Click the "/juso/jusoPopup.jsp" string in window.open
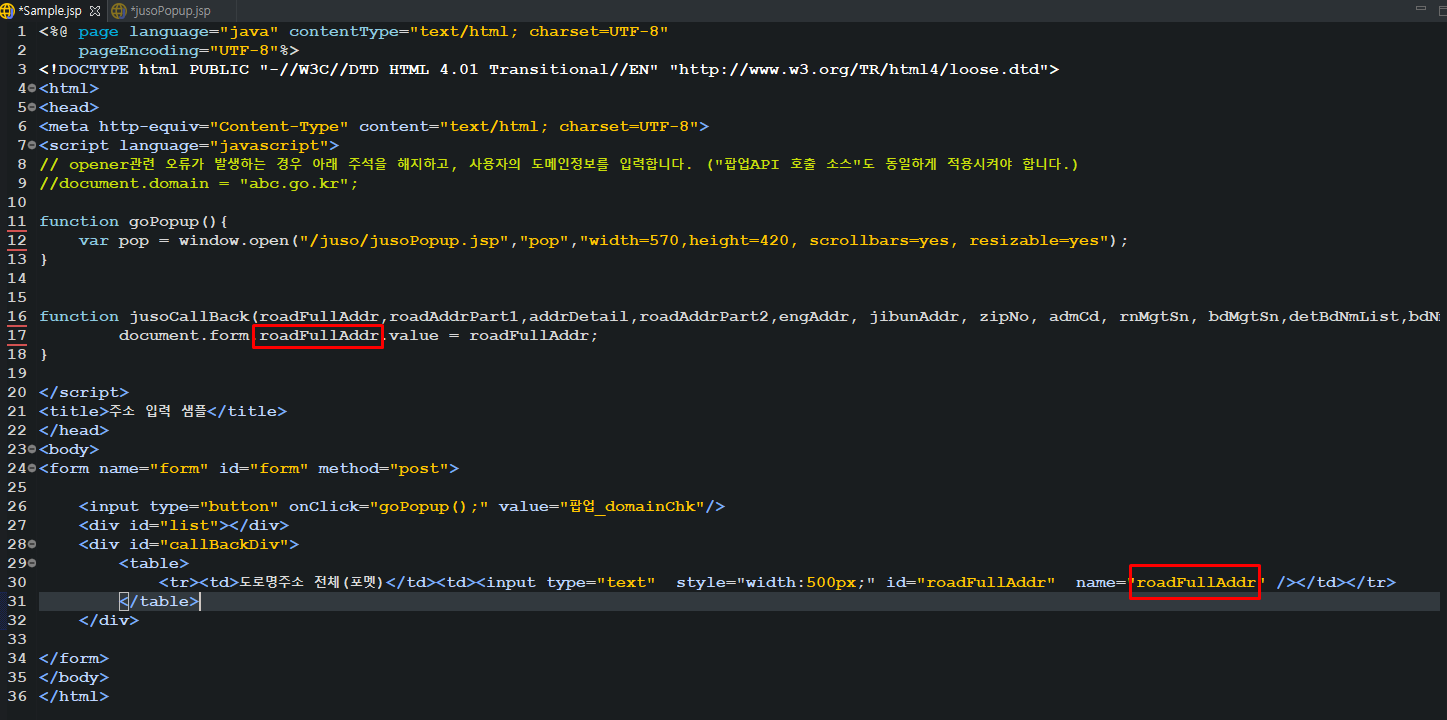Image resolution: width=1447 pixels, height=720 pixels. 404,240
